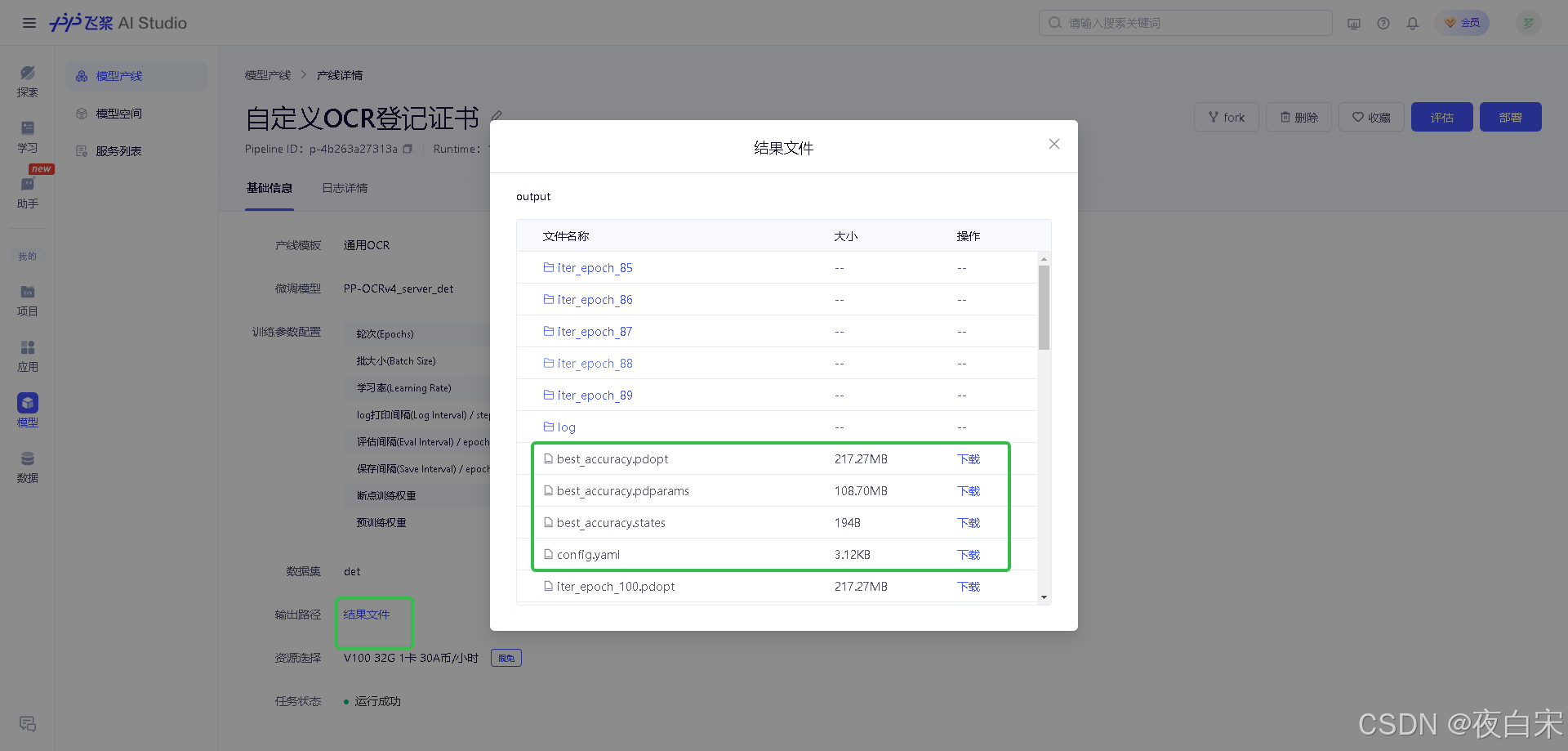Viewport: 1568px width, 751px height.
Task: Click the scrollbar thumb in file list
Action: 1044,306
